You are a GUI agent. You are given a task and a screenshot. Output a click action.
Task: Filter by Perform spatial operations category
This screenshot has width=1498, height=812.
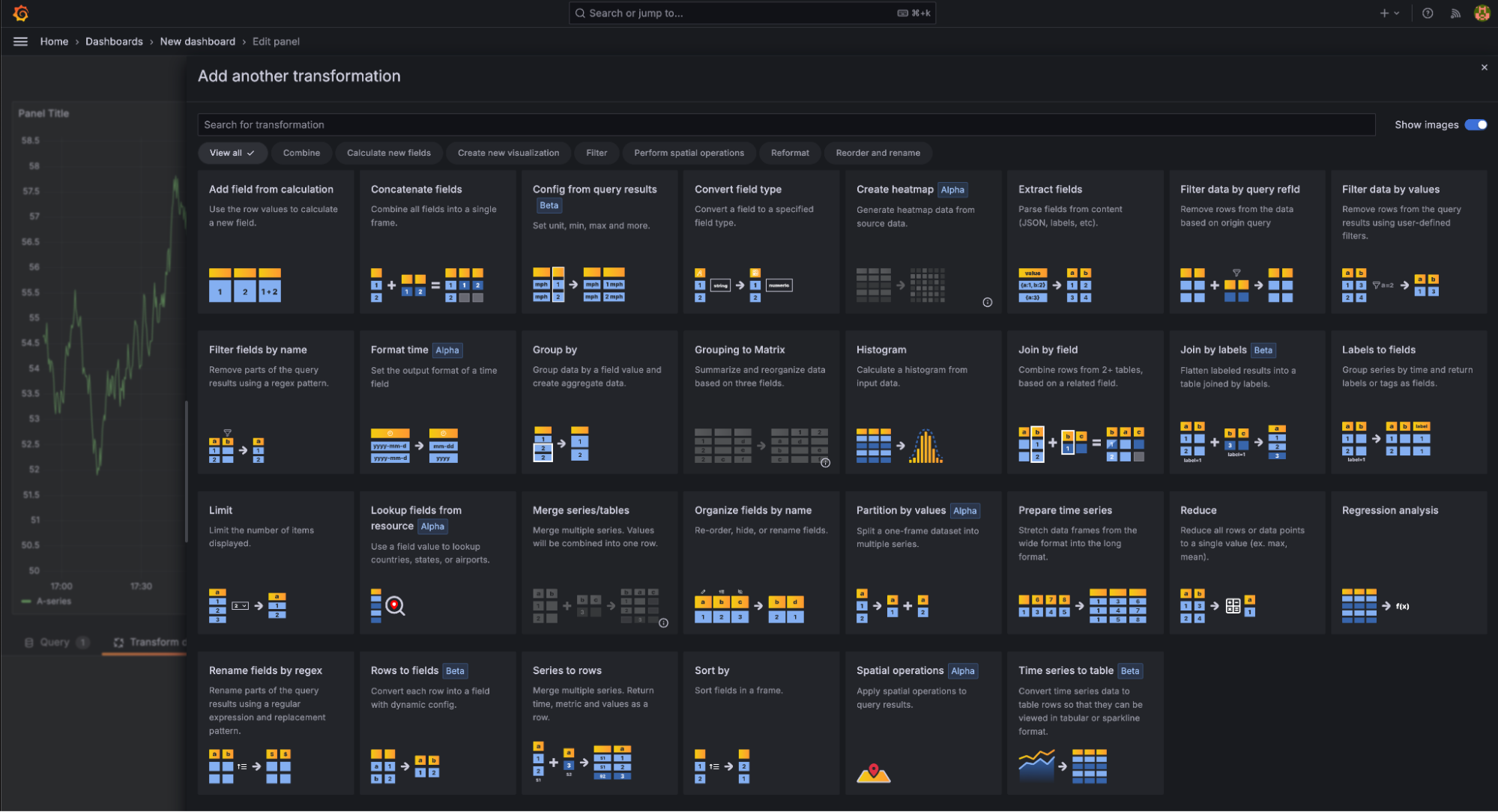coord(689,153)
